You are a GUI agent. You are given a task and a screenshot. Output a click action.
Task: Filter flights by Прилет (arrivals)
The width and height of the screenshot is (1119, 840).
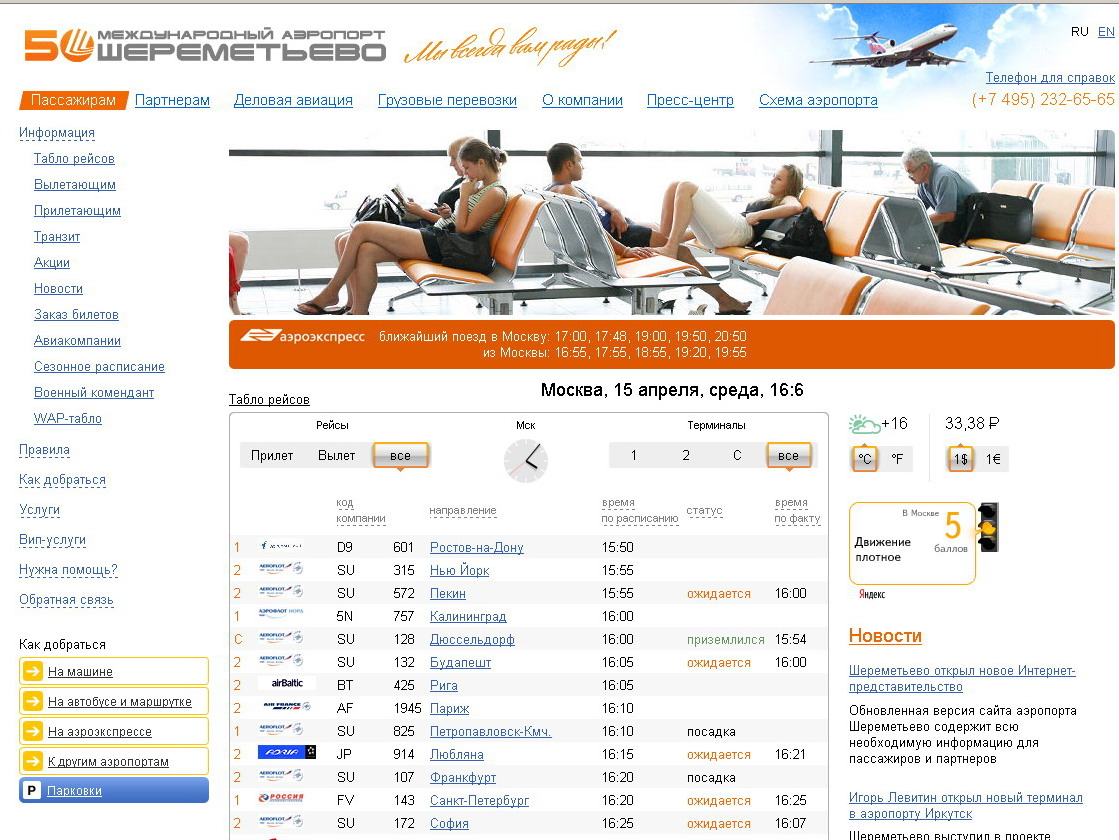(272, 456)
